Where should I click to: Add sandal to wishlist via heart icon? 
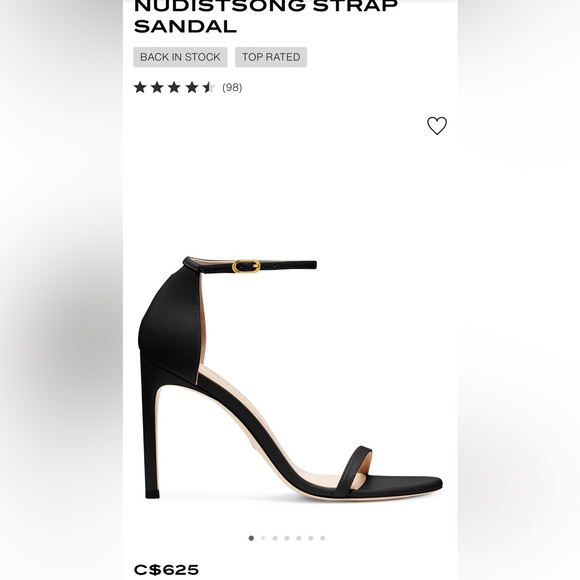437,126
